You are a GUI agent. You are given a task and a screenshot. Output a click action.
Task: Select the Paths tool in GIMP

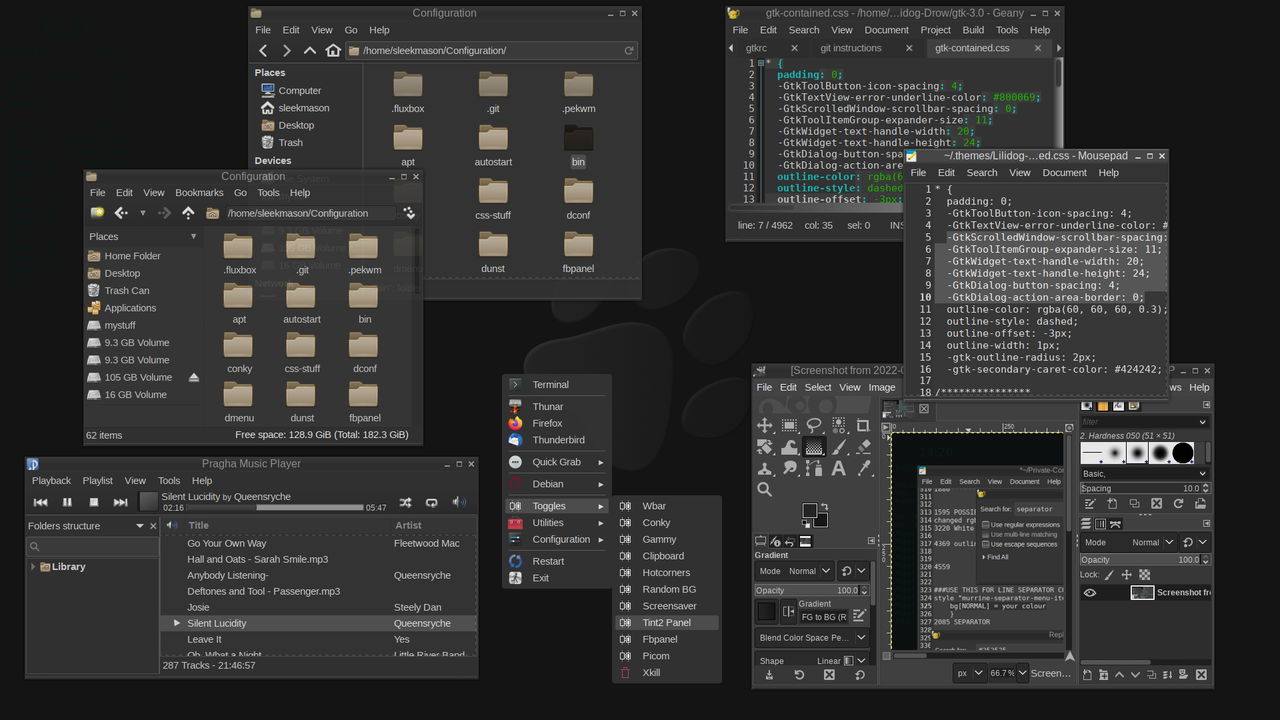pos(814,468)
